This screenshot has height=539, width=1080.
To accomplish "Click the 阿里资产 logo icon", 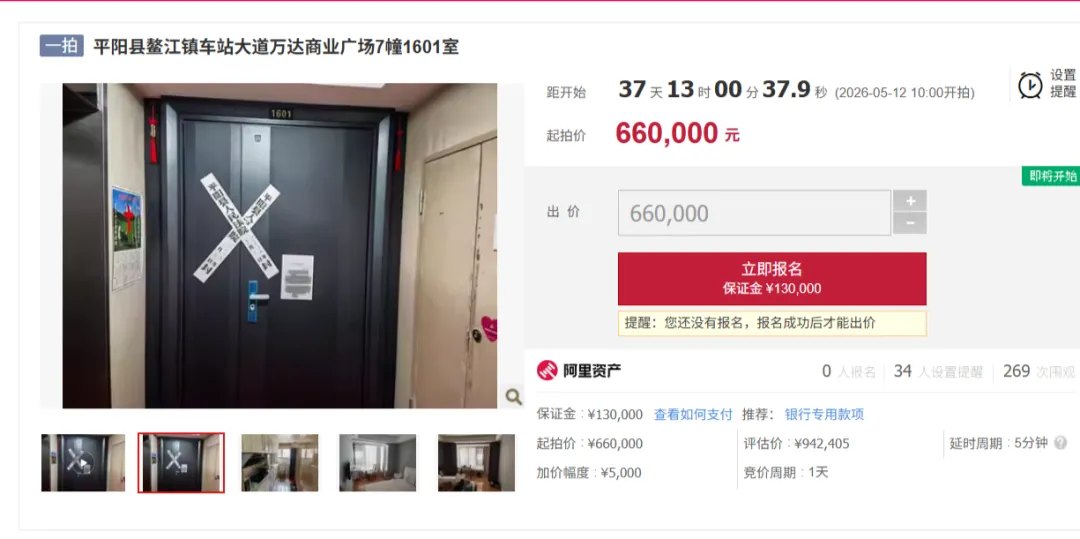I will point(547,370).
